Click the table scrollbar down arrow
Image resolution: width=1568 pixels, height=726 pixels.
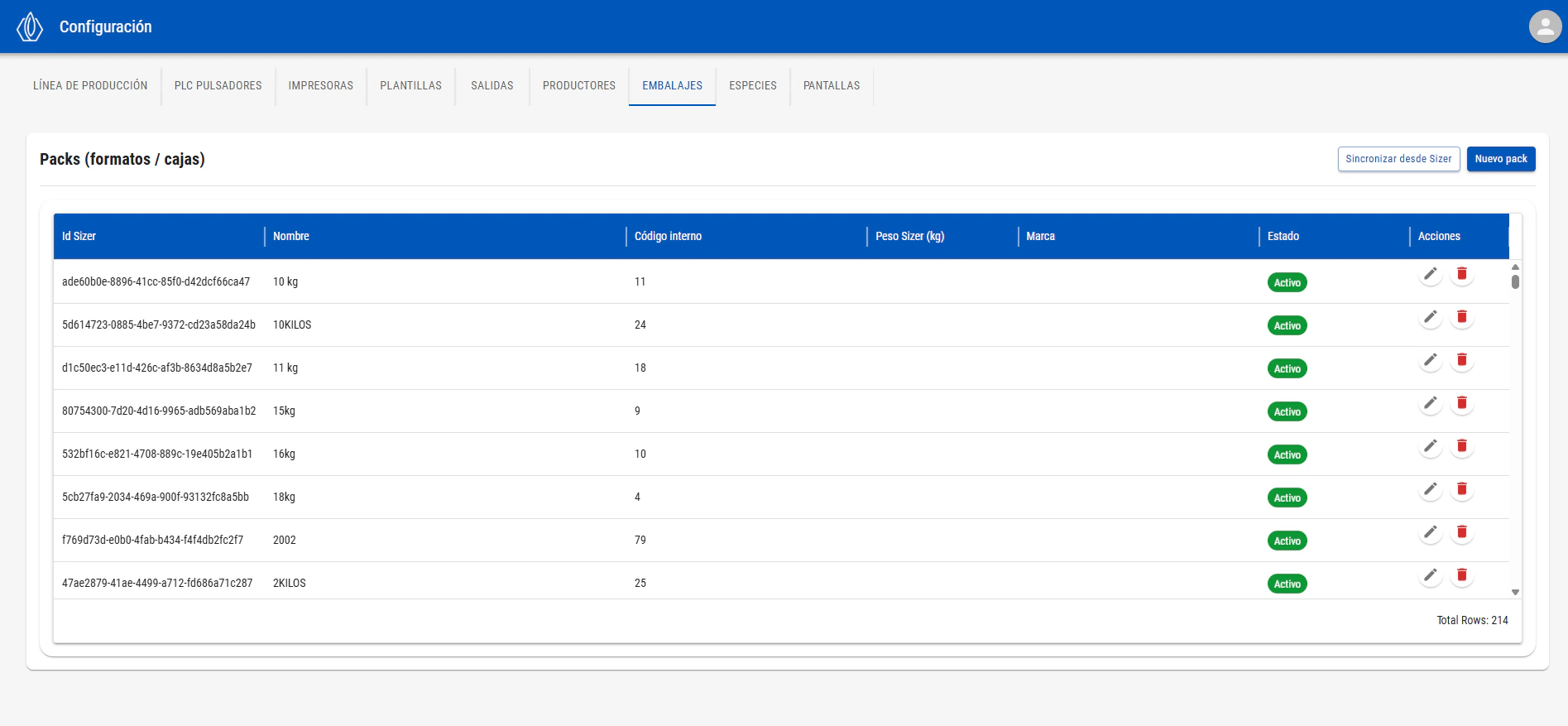coord(1515,592)
